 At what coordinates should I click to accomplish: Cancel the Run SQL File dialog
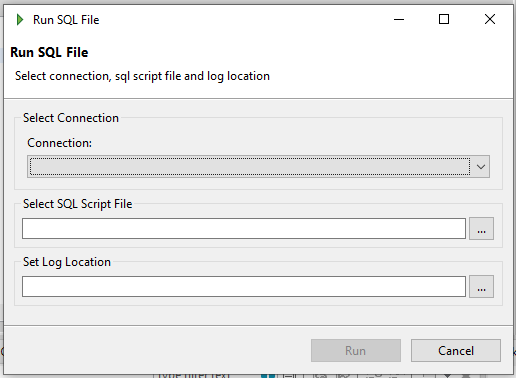456,351
